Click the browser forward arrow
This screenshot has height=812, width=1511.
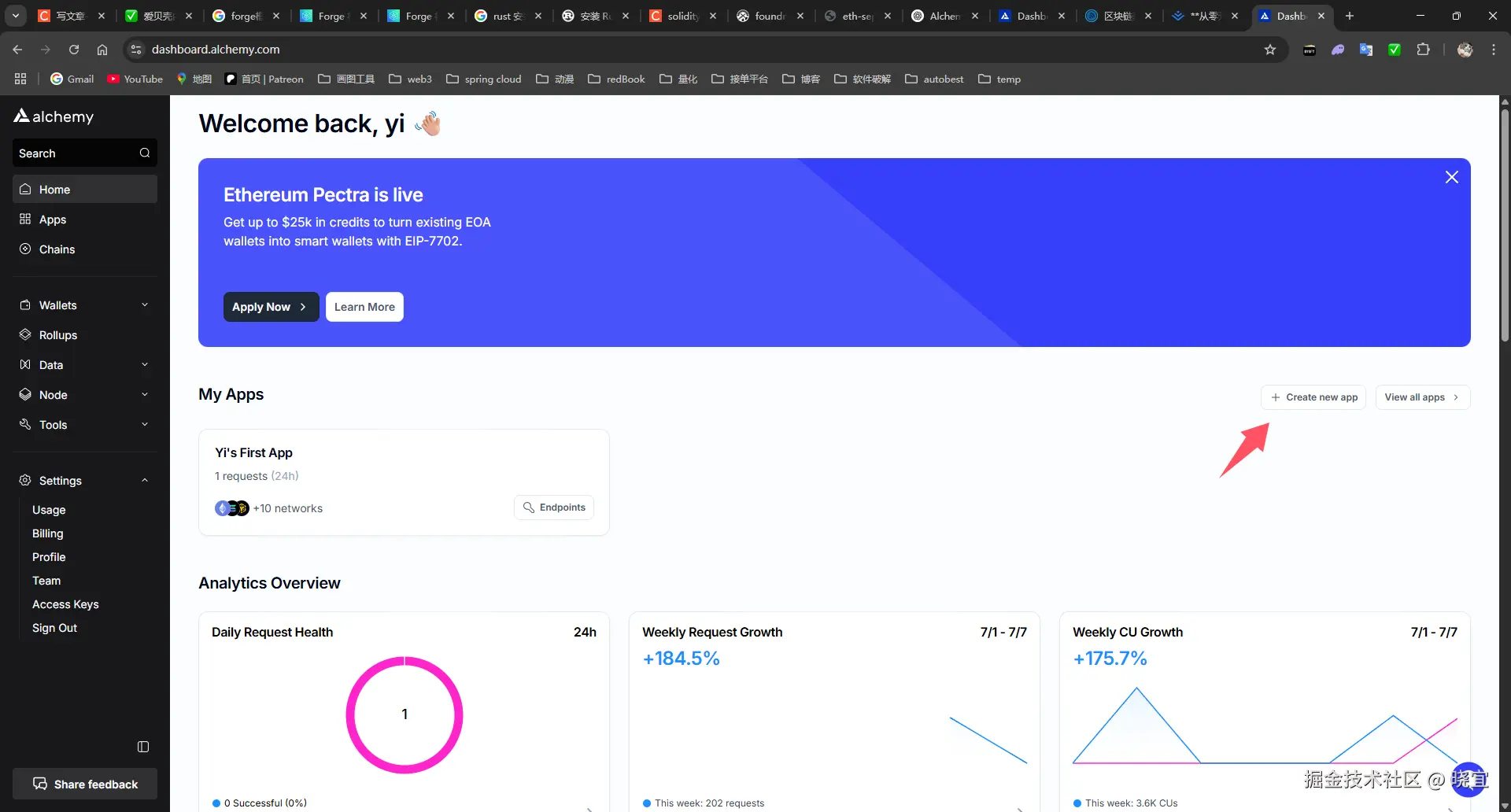46,50
